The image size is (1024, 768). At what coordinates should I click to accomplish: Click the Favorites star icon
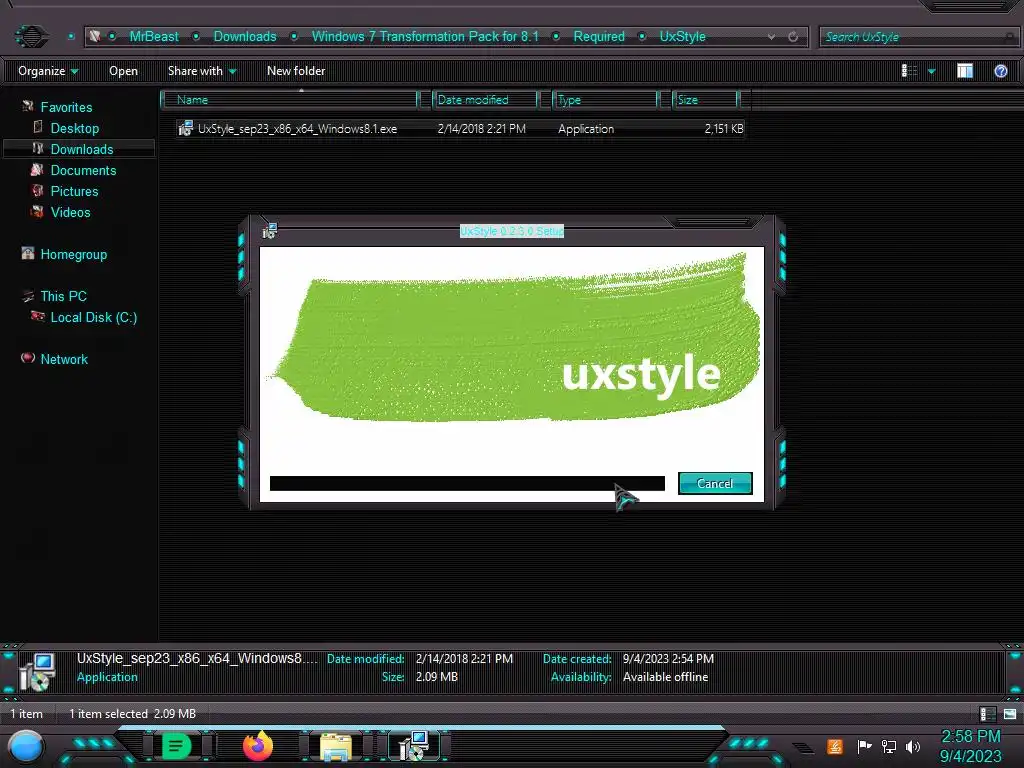tap(27, 106)
